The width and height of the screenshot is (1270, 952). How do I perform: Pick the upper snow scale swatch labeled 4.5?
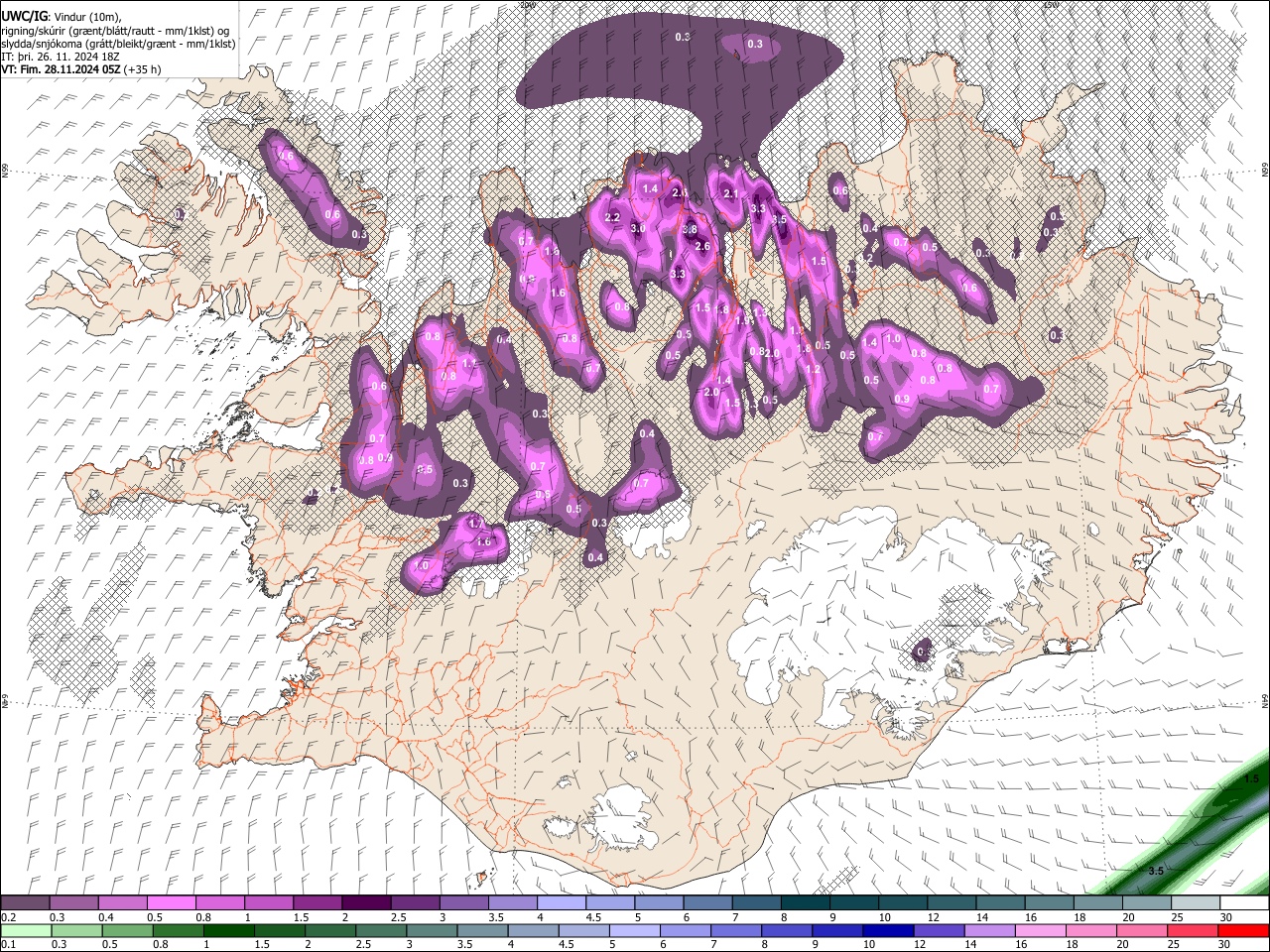point(610,903)
